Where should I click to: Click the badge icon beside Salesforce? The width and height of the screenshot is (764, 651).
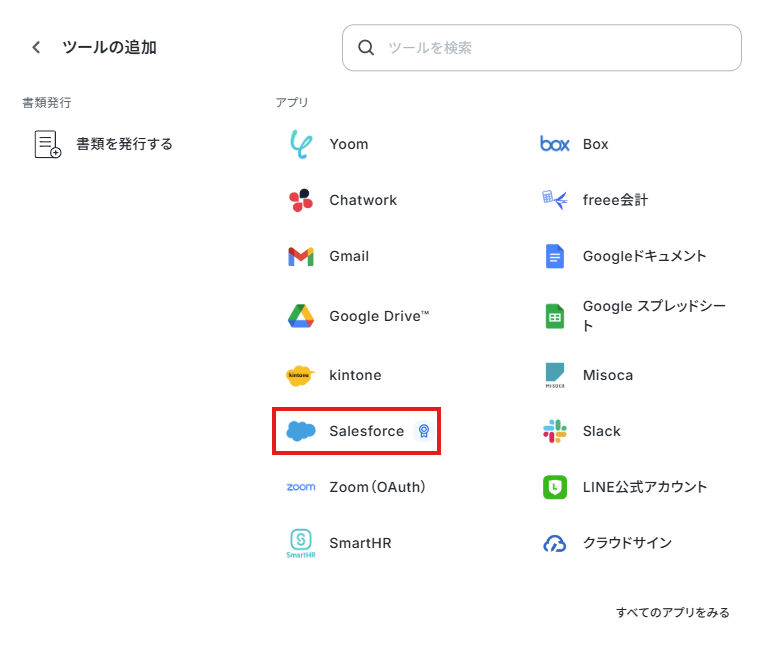coord(424,431)
